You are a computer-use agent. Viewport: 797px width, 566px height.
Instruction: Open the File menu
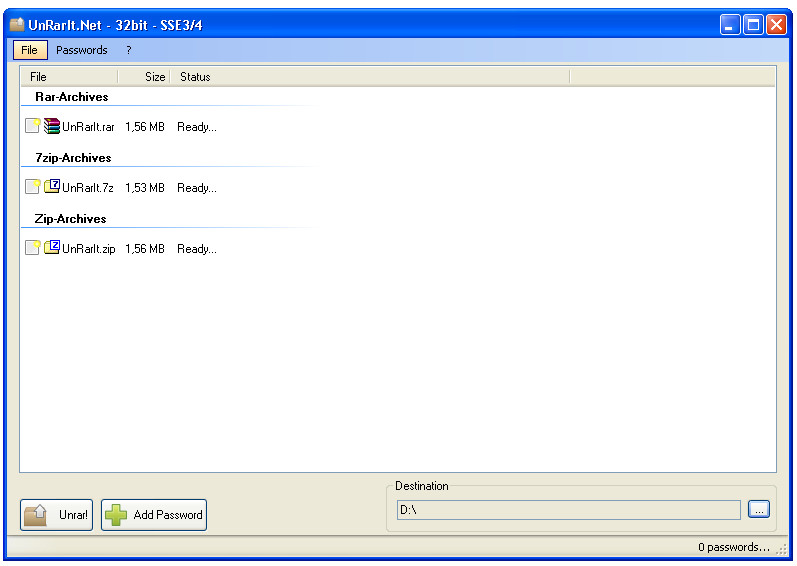click(x=30, y=50)
